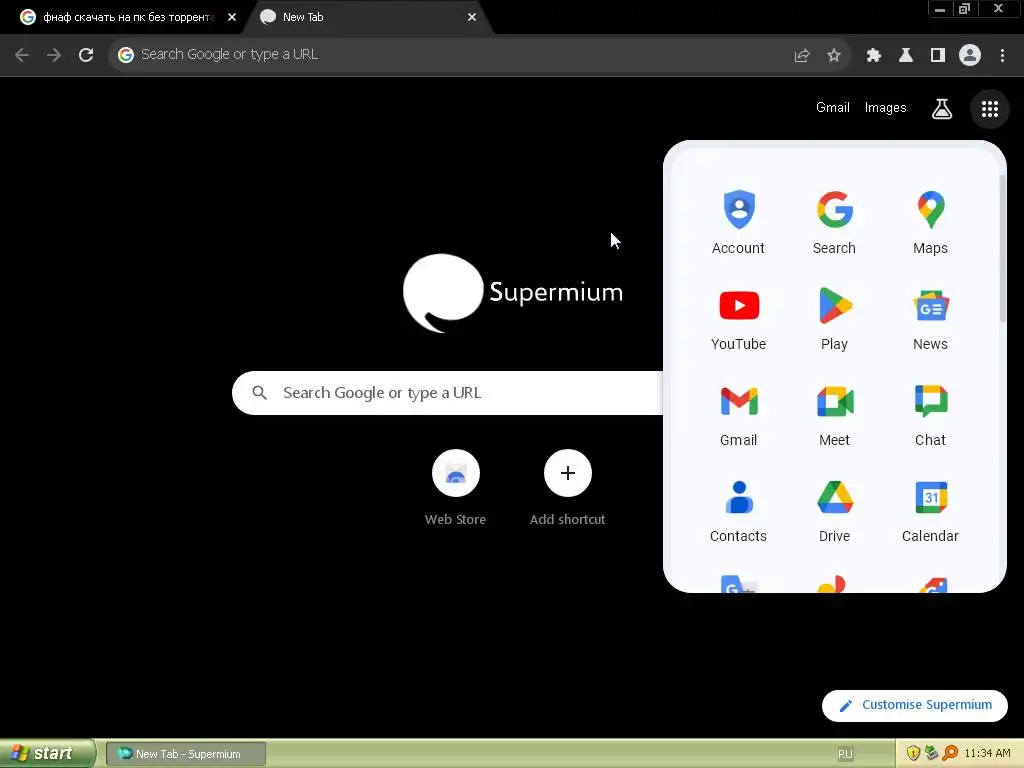The width and height of the screenshot is (1024, 768).
Task: Open the Windows start menu
Action: point(46,754)
